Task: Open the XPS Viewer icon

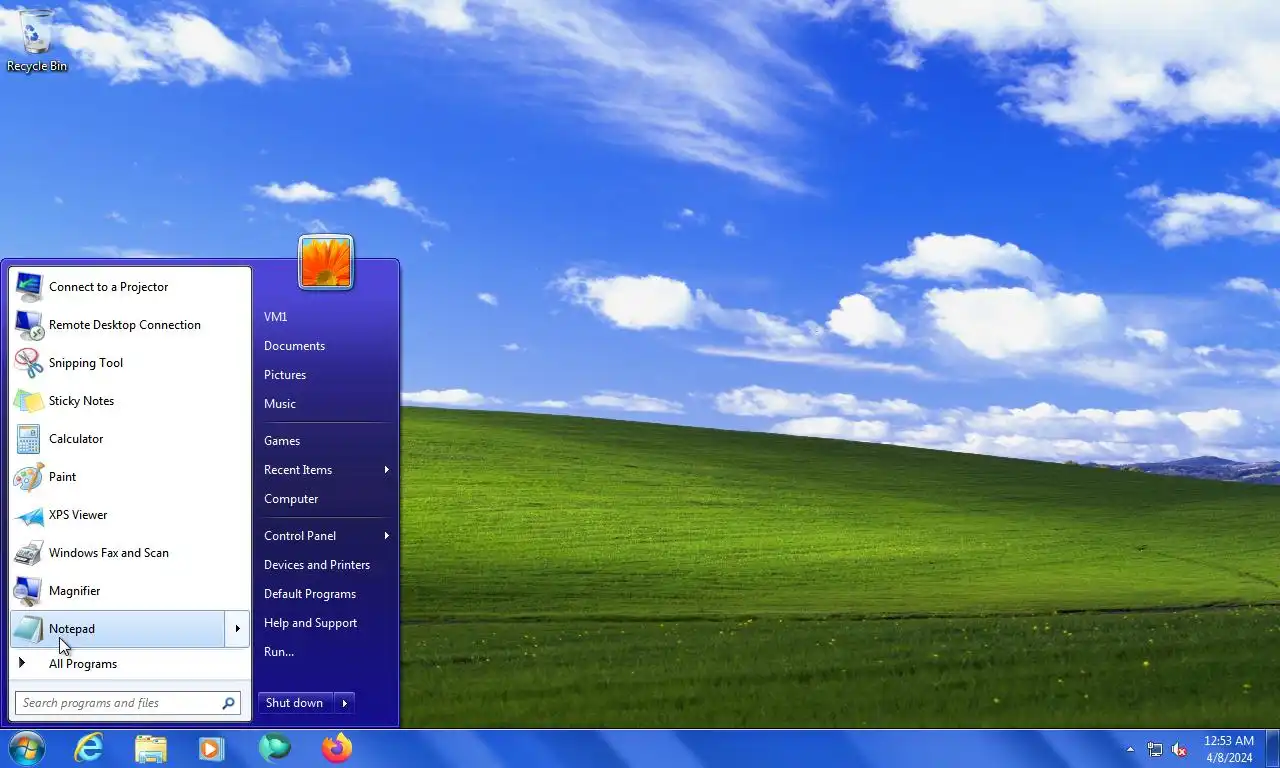Action: 28,515
